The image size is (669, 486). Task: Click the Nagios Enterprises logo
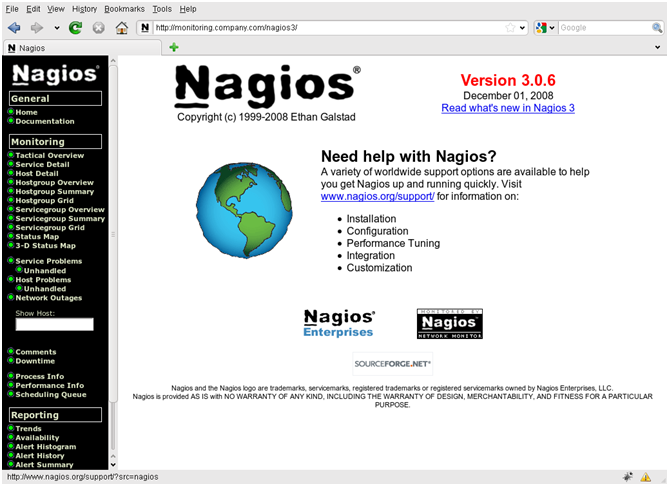coord(339,323)
